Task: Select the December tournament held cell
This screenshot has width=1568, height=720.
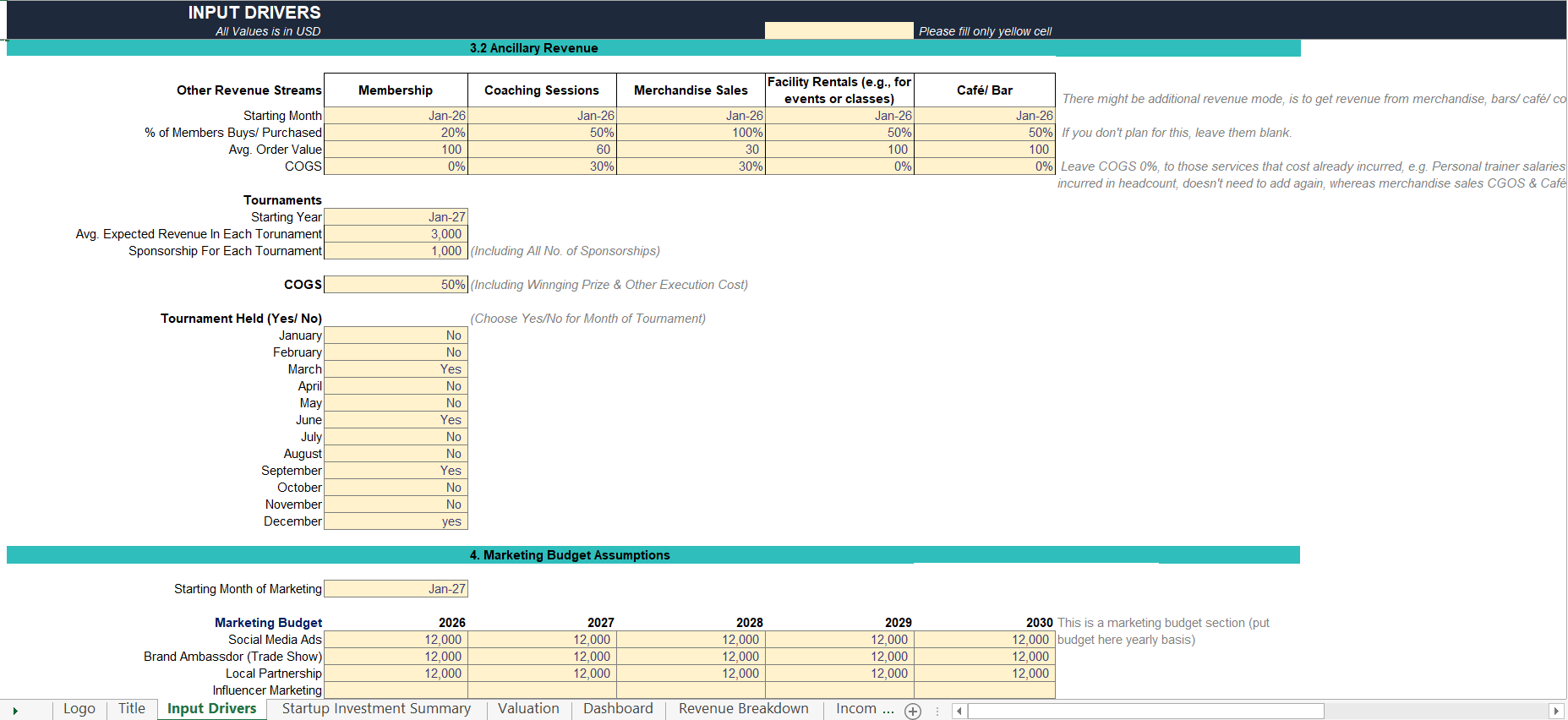Action: click(396, 521)
